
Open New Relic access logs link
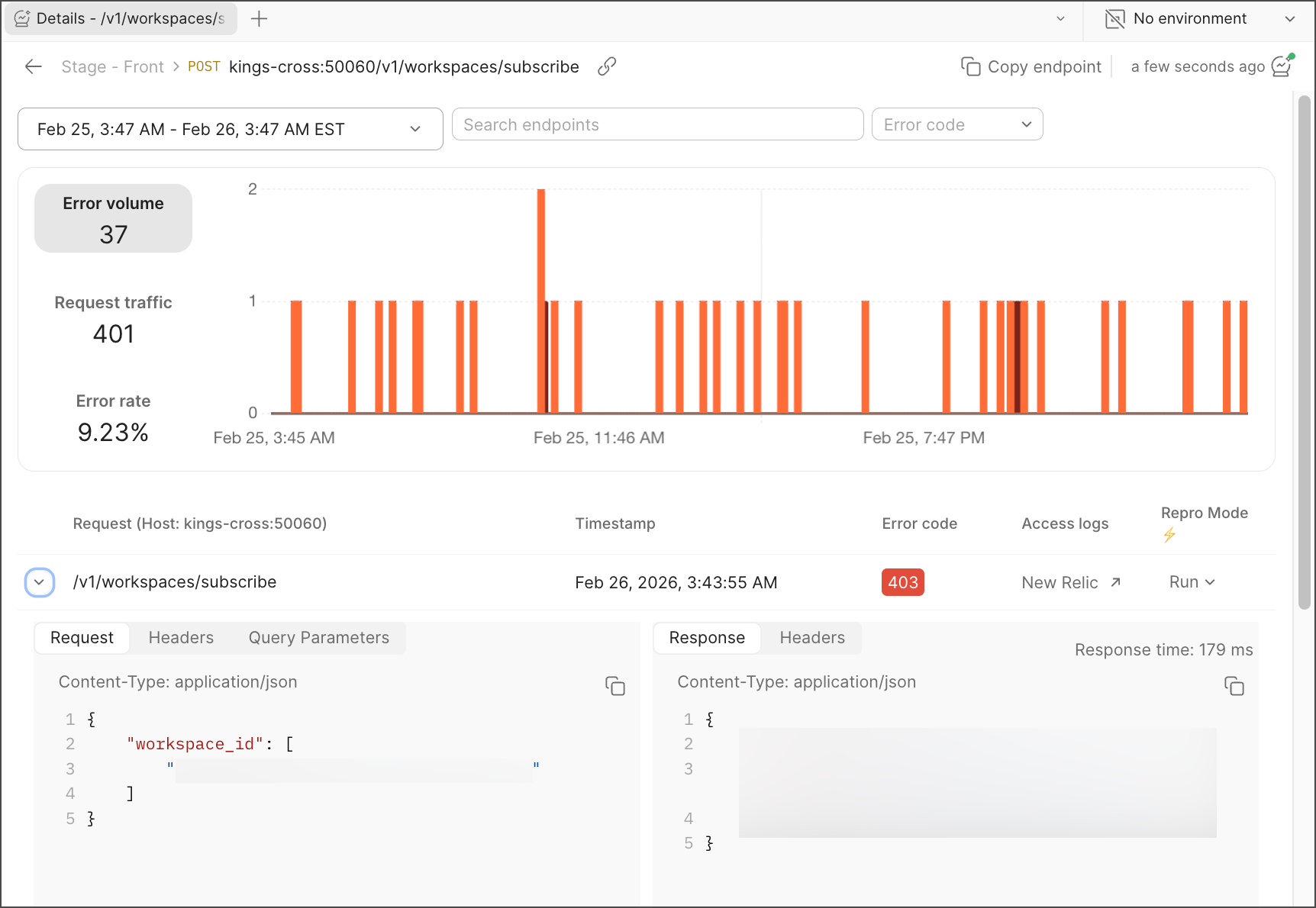point(1071,583)
